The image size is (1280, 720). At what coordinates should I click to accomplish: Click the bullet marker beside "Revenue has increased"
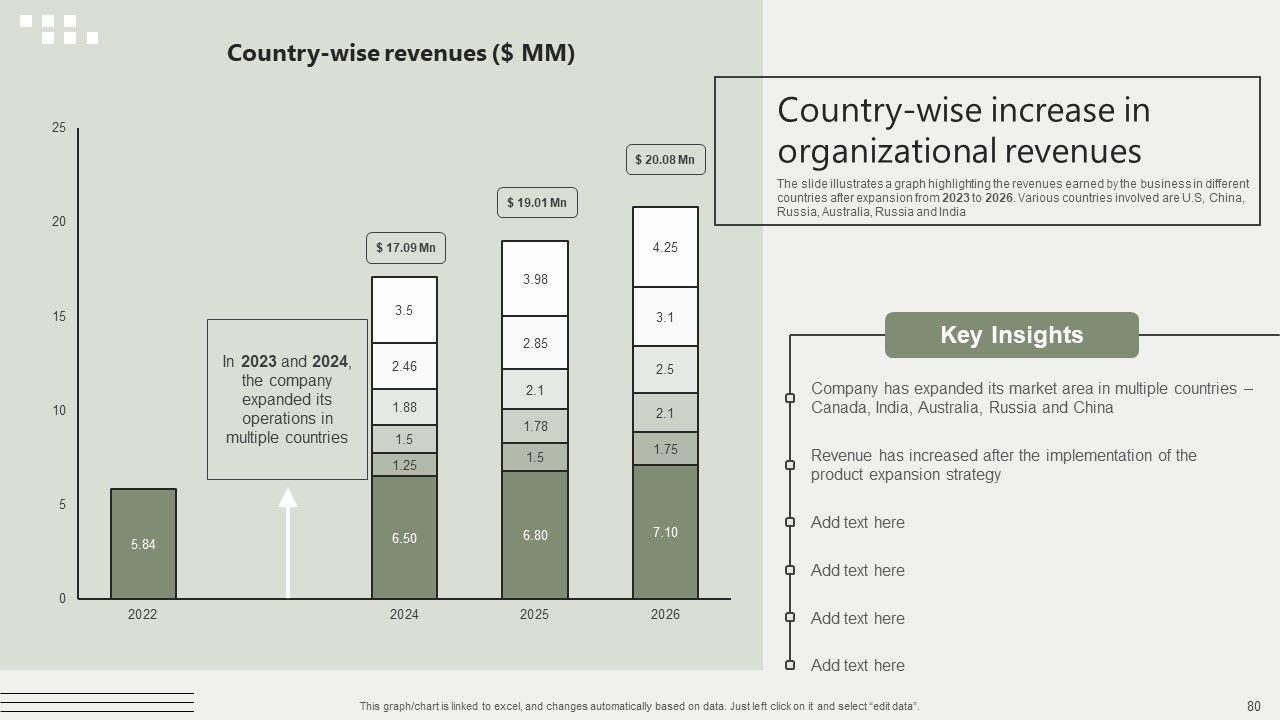point(790,465)
